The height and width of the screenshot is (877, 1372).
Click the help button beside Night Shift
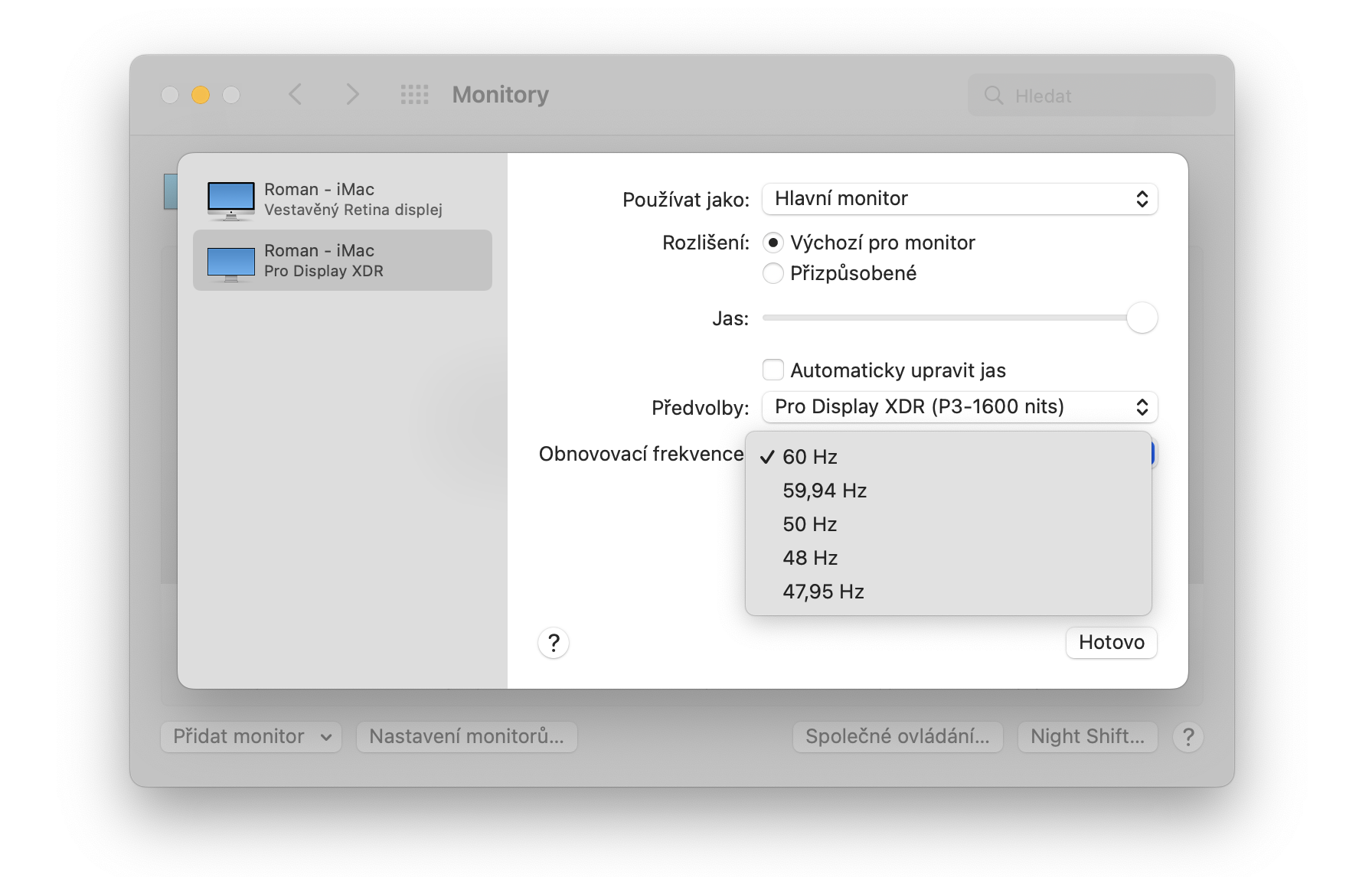coord(1187,737)
